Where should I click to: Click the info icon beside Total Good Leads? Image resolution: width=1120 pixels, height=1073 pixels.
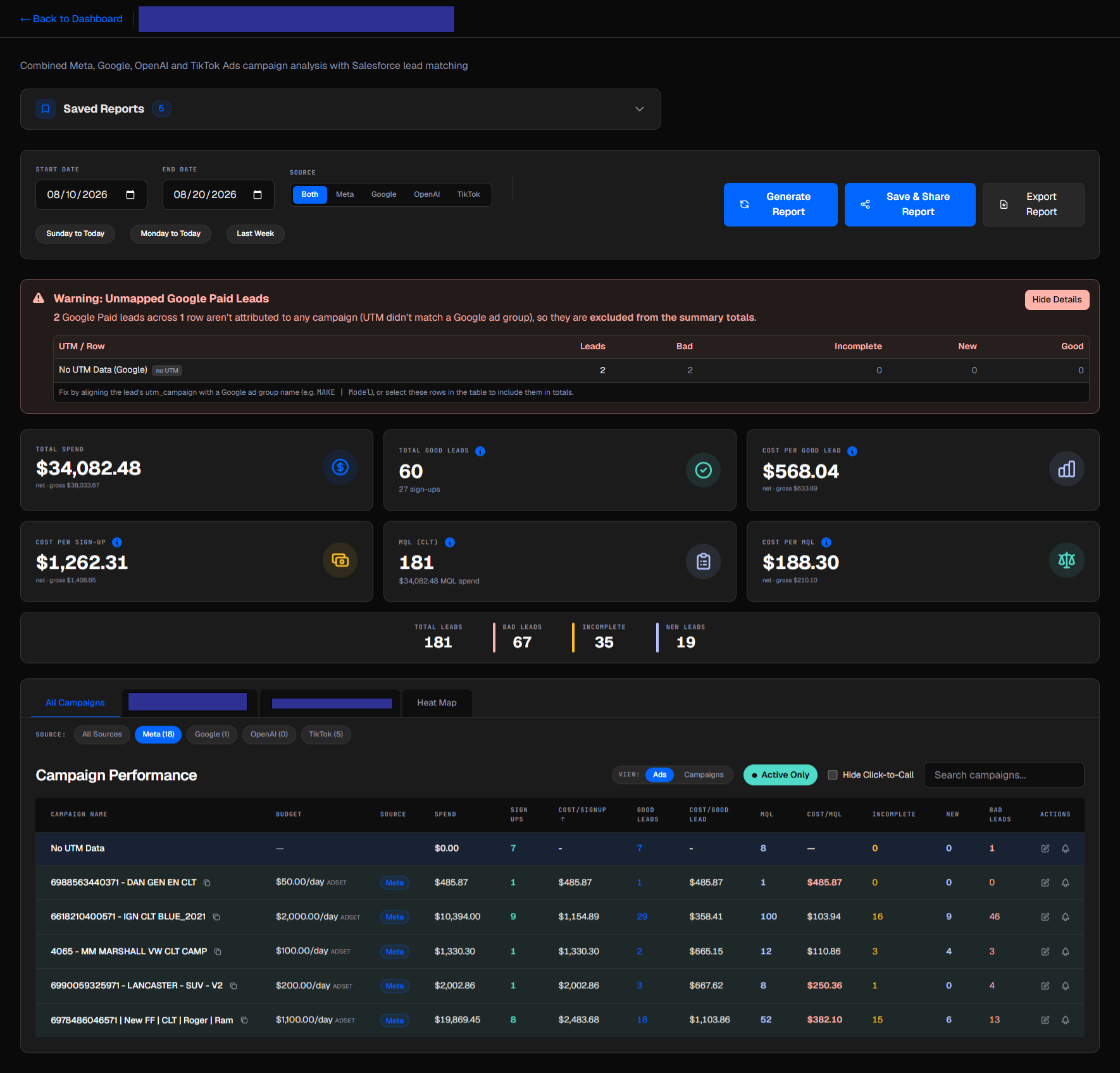tap(480, 451)
